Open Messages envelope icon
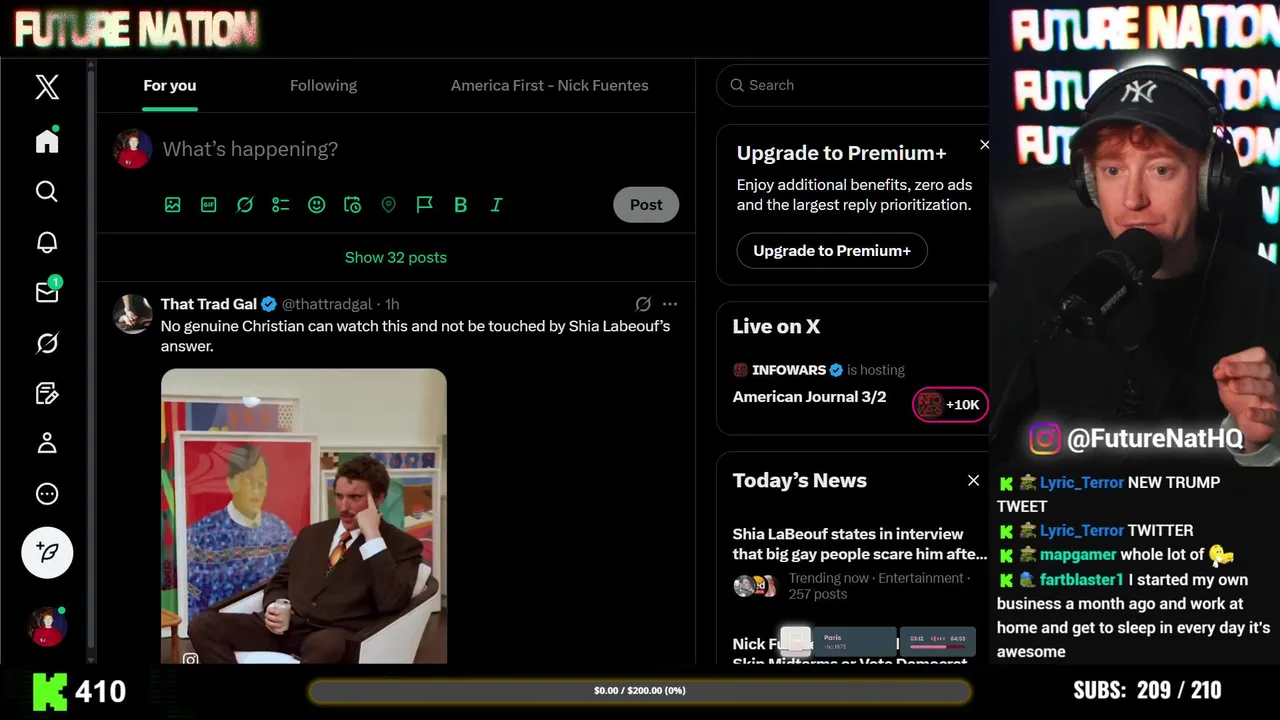 point(47,292)
